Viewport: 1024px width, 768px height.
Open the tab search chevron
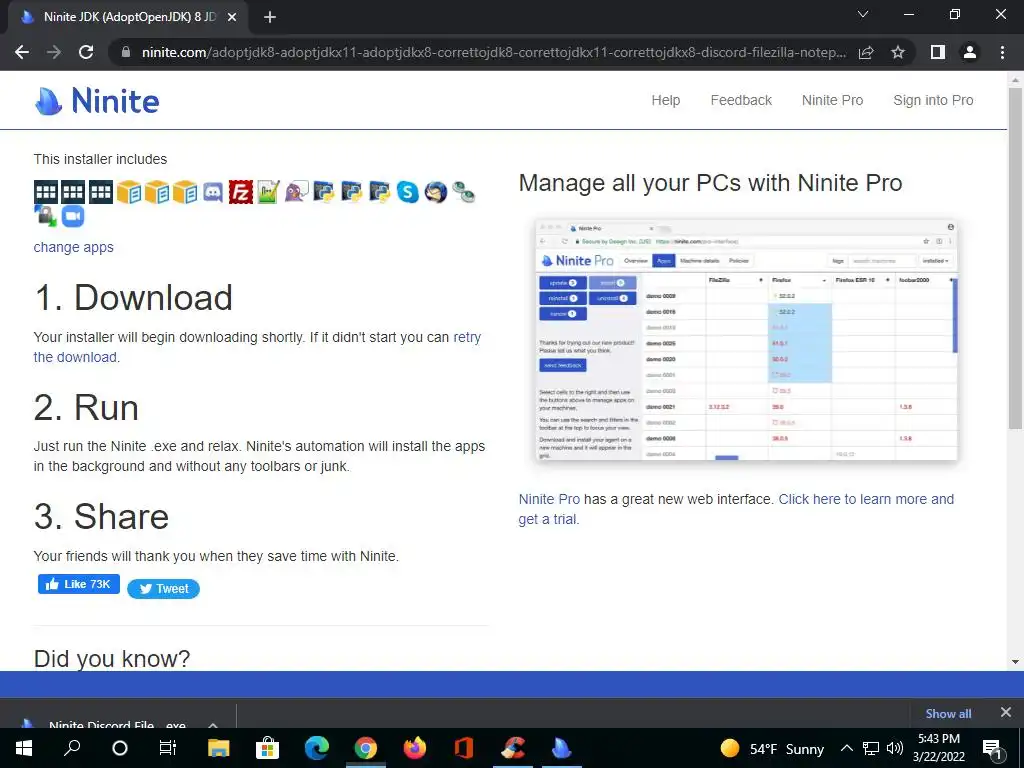pos(863,14)
